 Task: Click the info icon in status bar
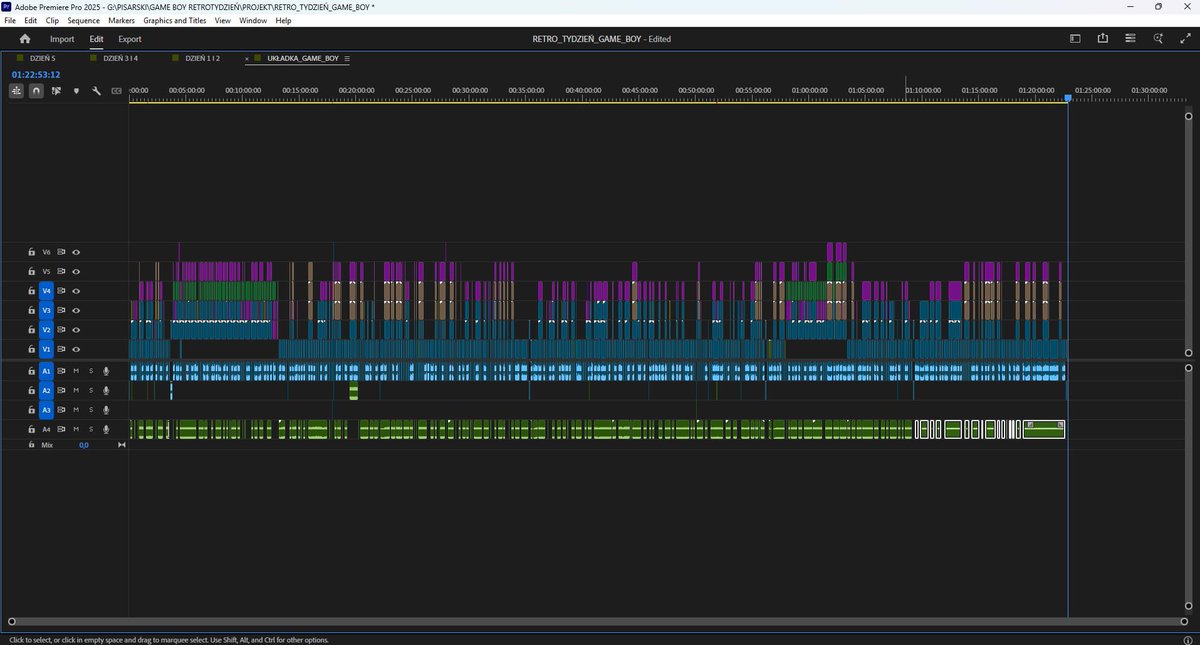coord(1187,639)
